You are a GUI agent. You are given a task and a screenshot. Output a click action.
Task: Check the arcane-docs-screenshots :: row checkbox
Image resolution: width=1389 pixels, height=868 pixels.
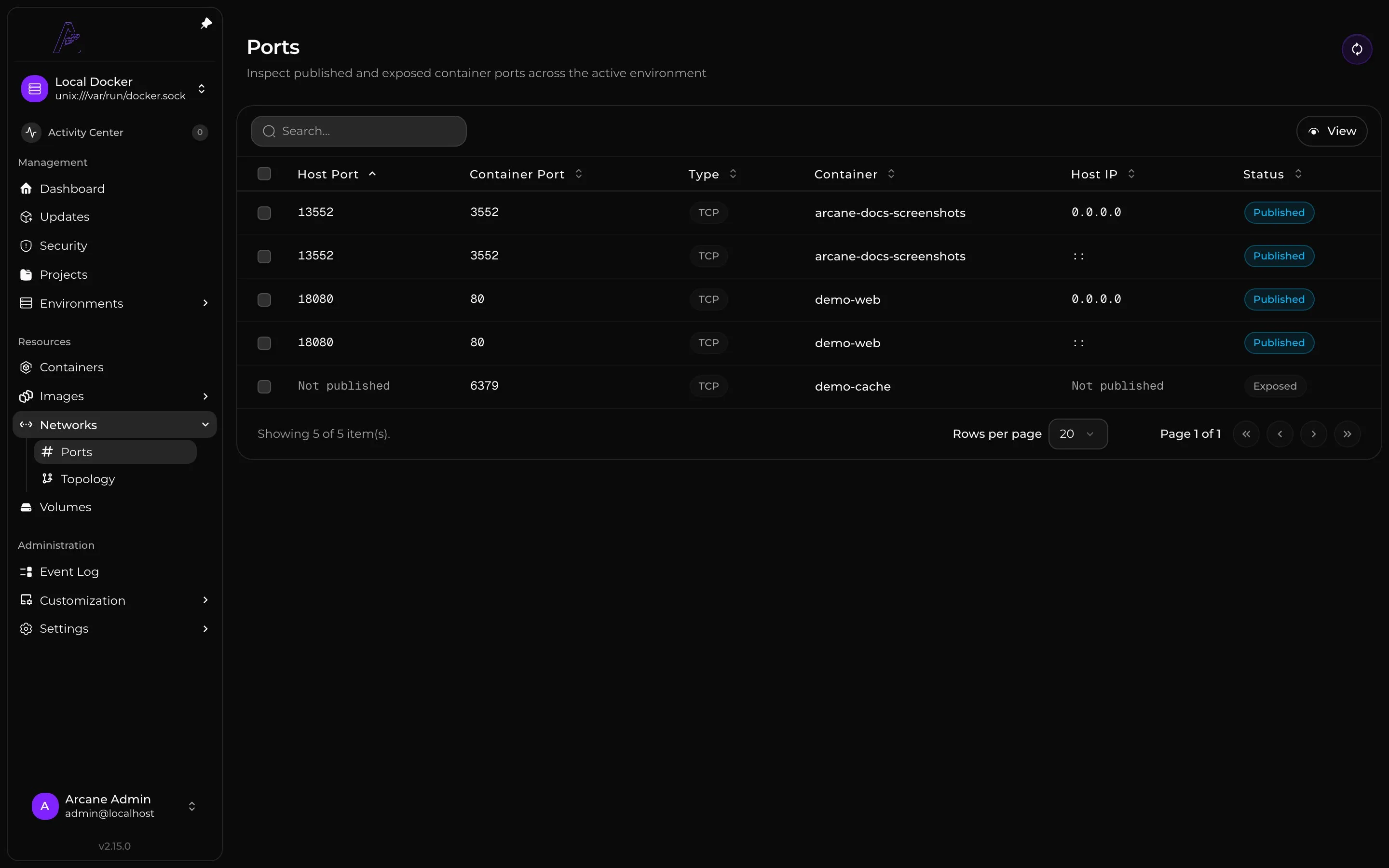pyautogui.click(x=264, y=256)
